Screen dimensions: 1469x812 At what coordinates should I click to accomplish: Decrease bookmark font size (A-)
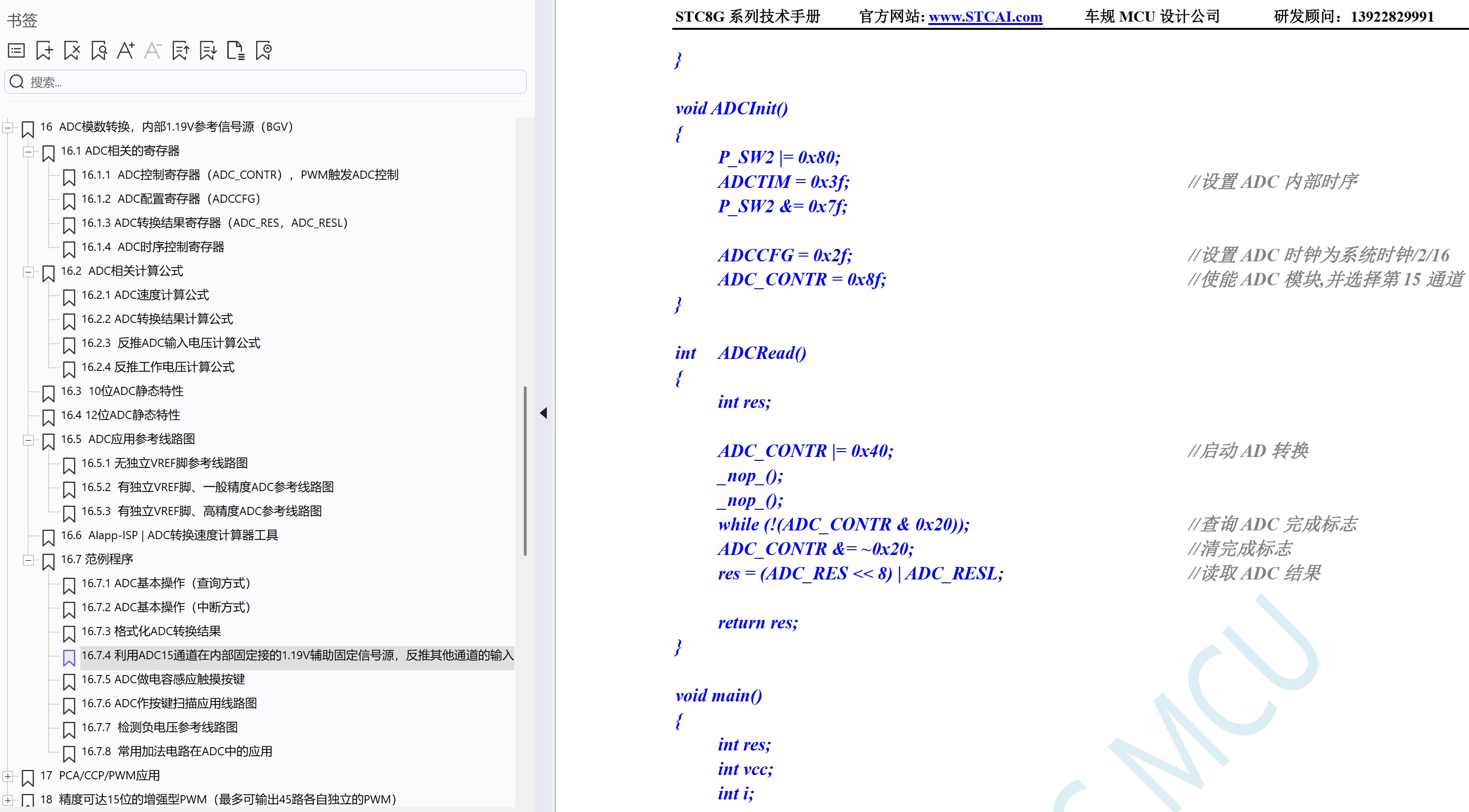point(153,51)
